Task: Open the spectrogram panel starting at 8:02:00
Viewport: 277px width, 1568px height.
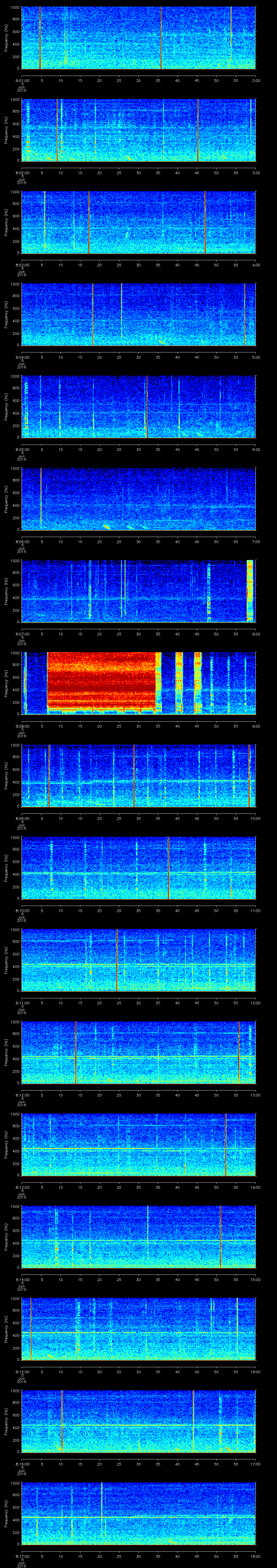Action: (x=139, y=130)
